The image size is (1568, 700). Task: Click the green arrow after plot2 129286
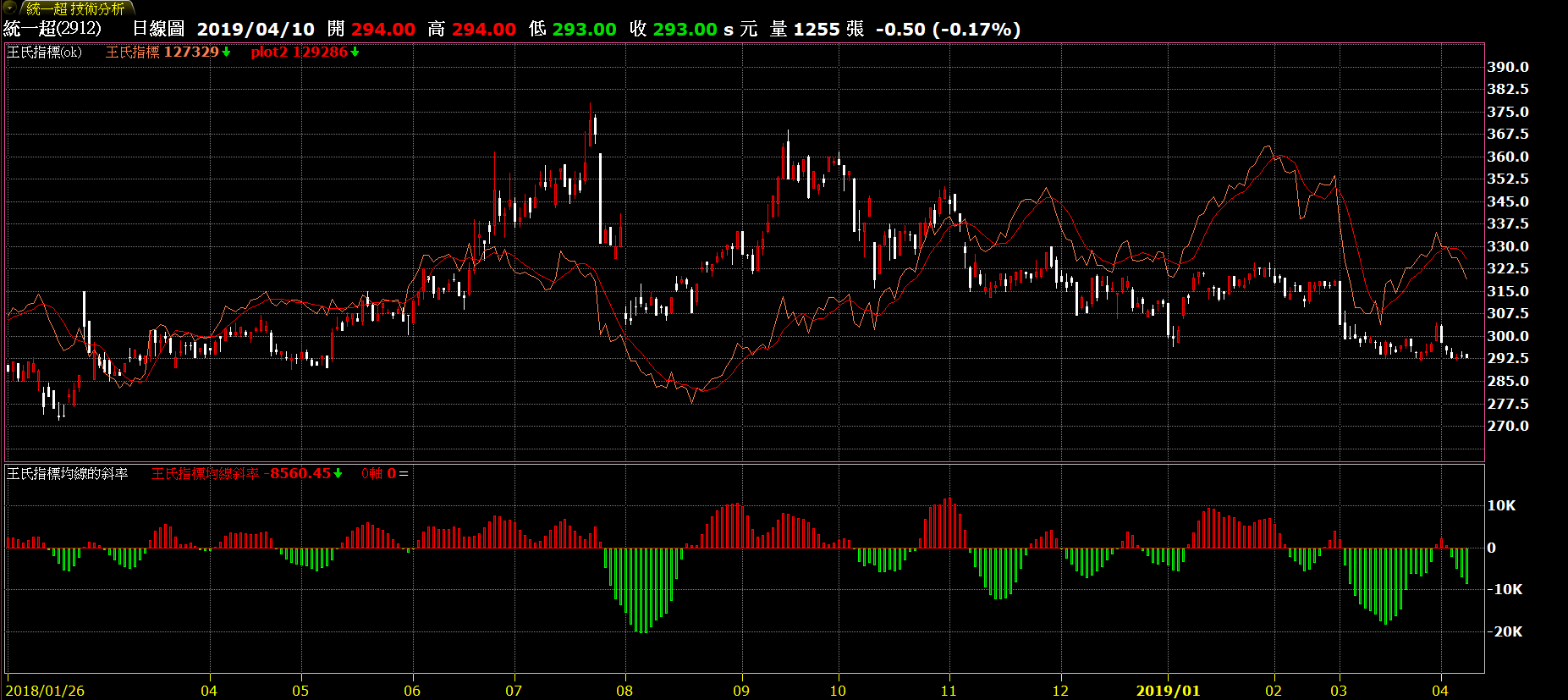pyautogui.click(x=355, y=52)
